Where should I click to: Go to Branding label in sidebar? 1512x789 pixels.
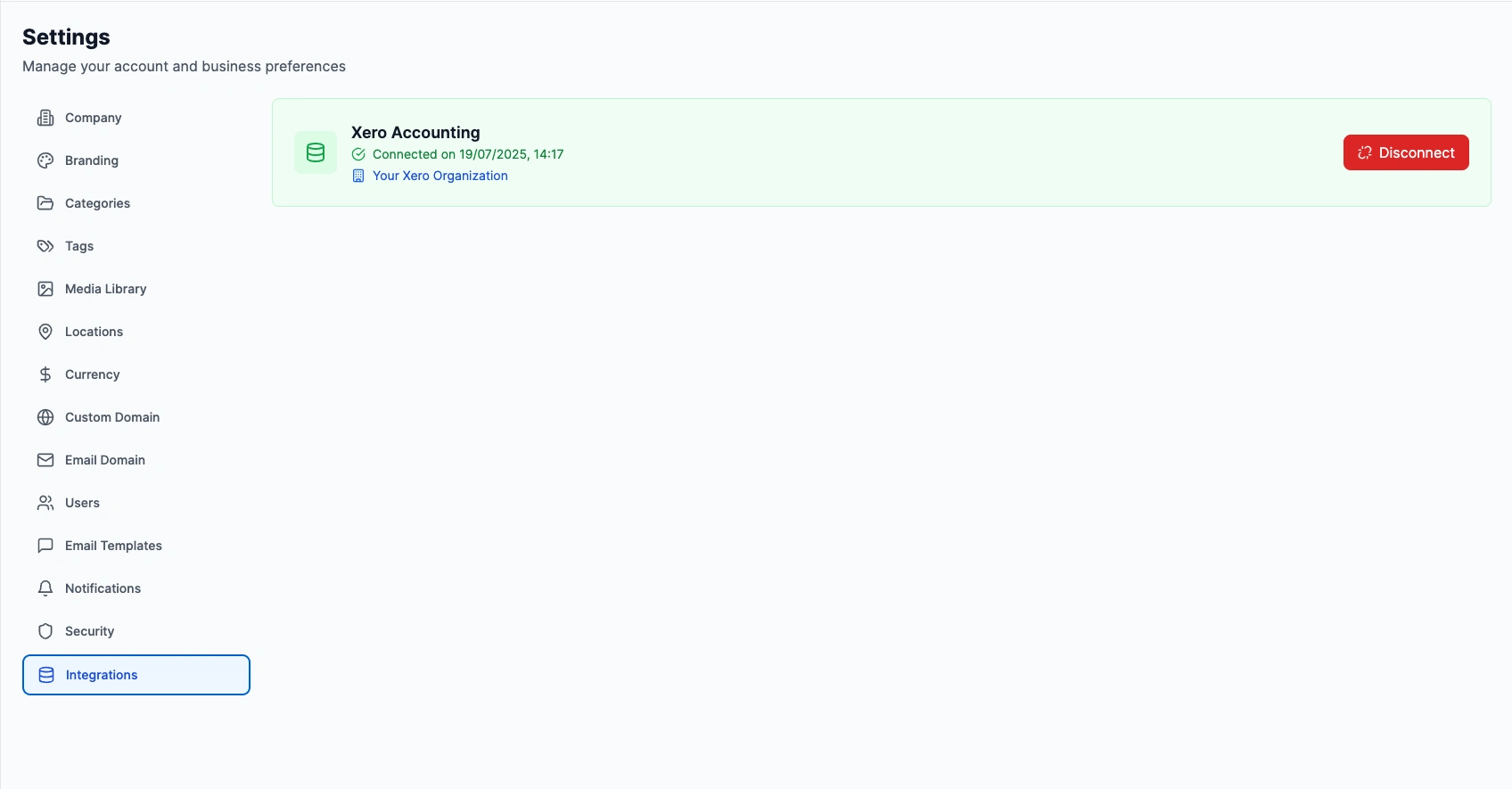click(x=92, y=160)
